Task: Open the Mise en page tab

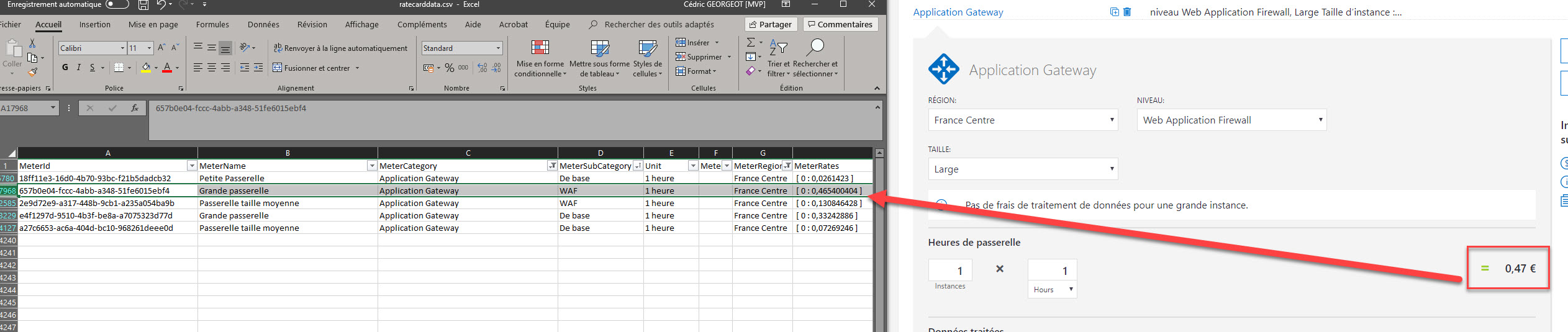Action: (x=153, y=24)
